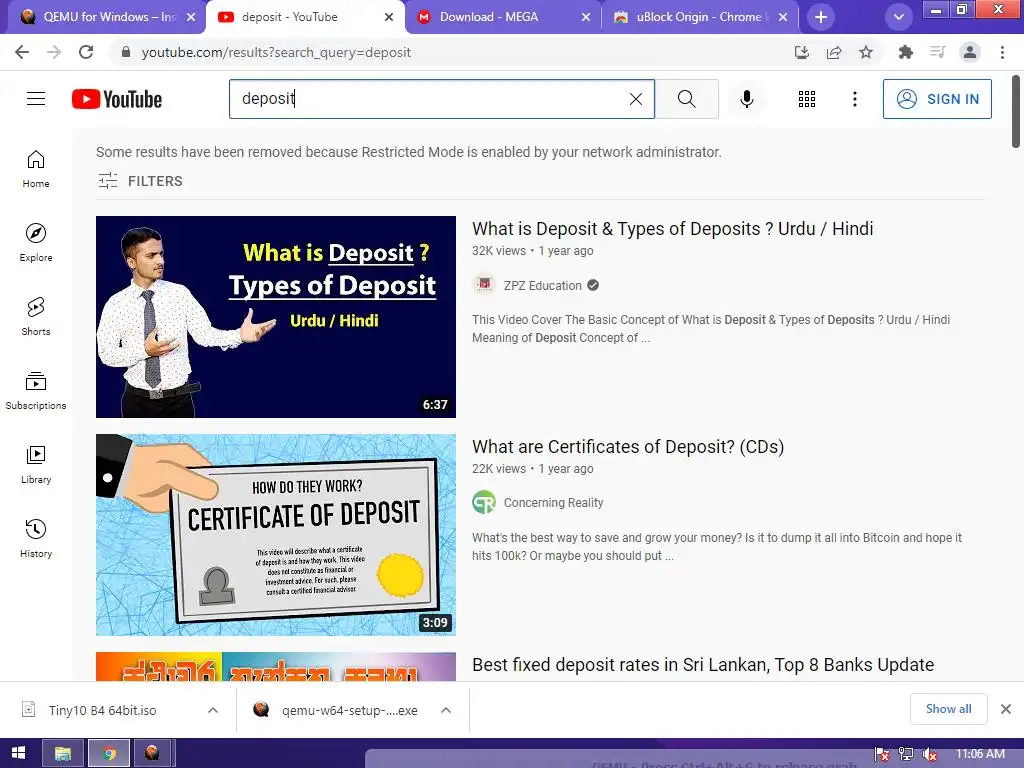Open Library in sidebar
The width and height of the screenshot is (1024, 768).
(x=36, y=464)
